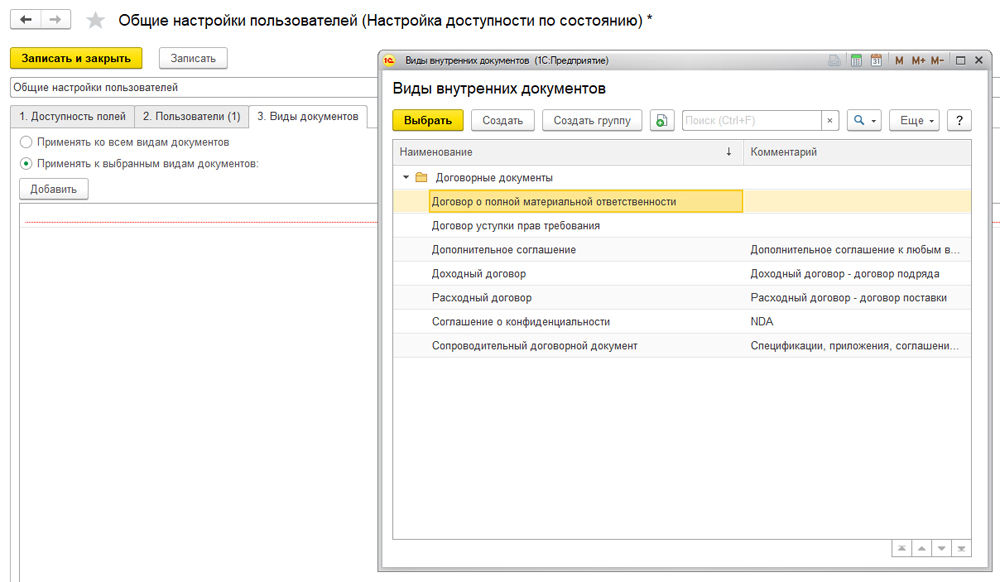Select 'Применять к выбранным видам документов' radio button
Viewport: 1000px width, 582px height.
(27, 163)
